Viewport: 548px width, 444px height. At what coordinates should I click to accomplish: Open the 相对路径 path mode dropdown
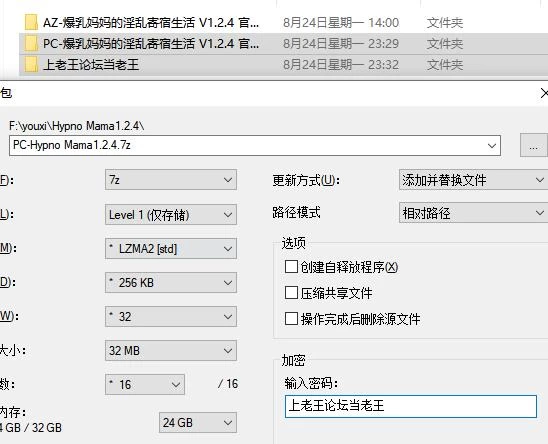[x=474, y=213]
